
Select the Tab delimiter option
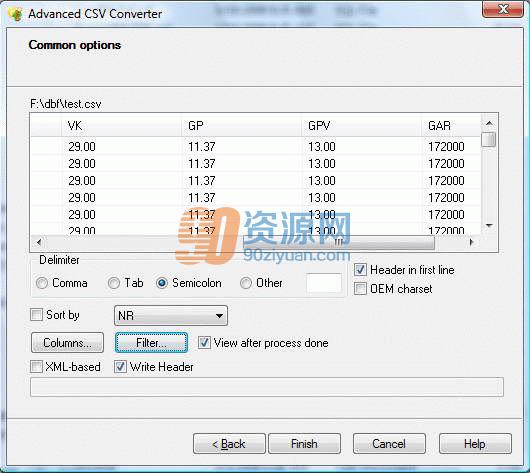pos(114,283)
